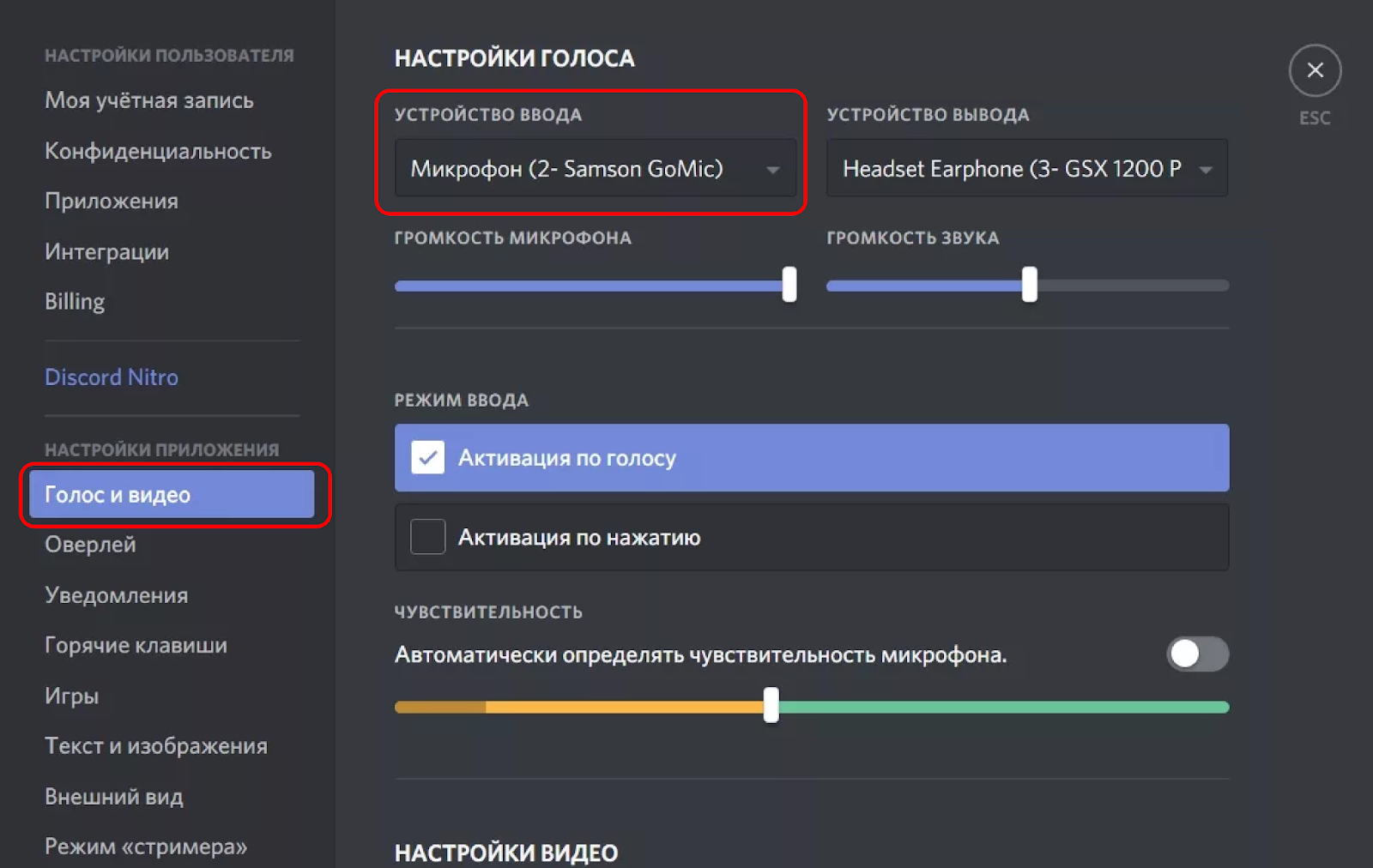Disable Активация по голосу checkbox

pos(426,458)
